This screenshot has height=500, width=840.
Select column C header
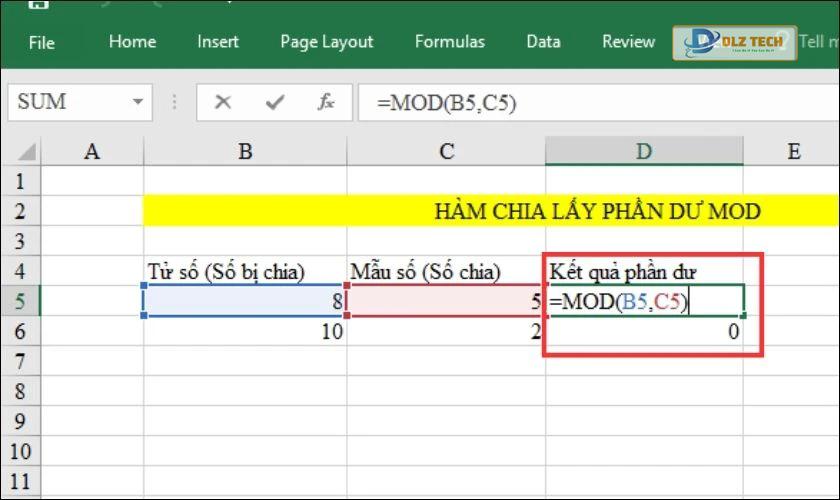446,152
